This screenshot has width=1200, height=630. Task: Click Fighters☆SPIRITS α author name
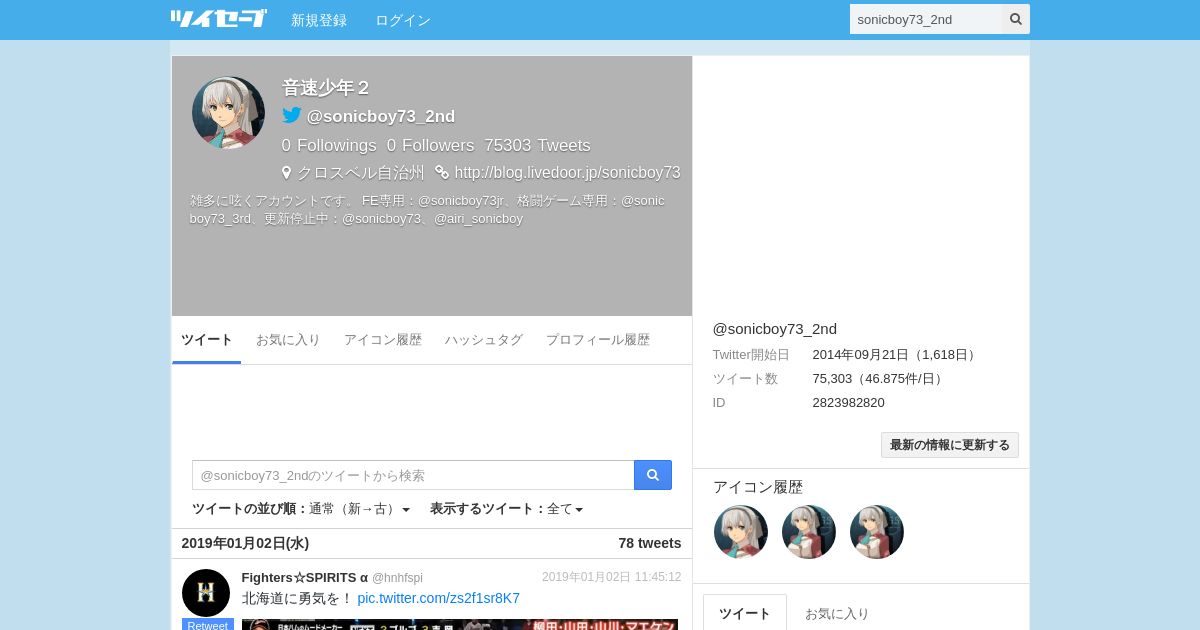[305, 577]
